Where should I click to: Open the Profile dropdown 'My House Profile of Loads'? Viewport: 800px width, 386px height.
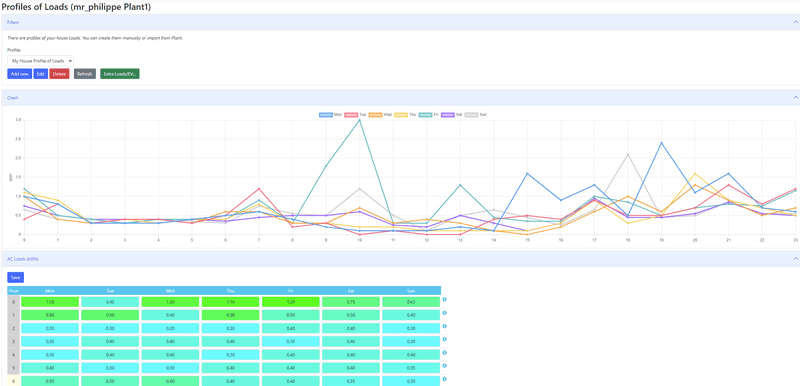pos(40,61)
